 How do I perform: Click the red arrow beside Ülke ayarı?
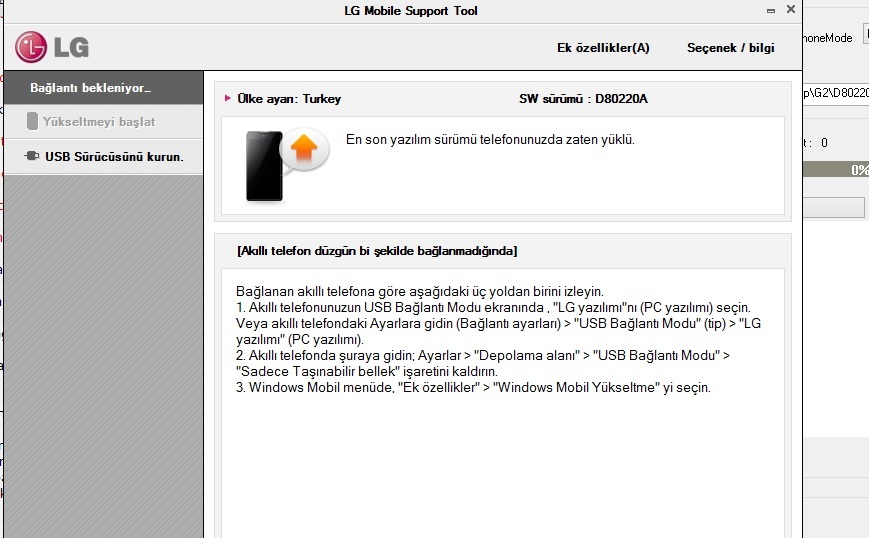click(x=227, y=98)
